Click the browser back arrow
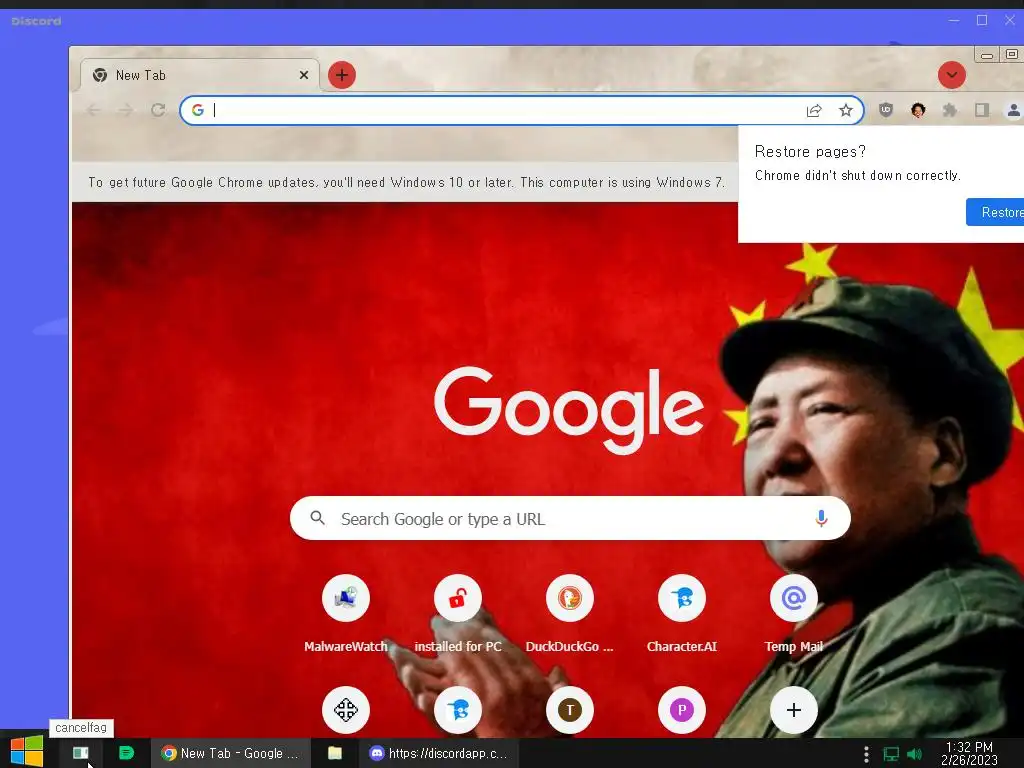The height and width of the screenshot is (768, 1024). tap(94, 110)
